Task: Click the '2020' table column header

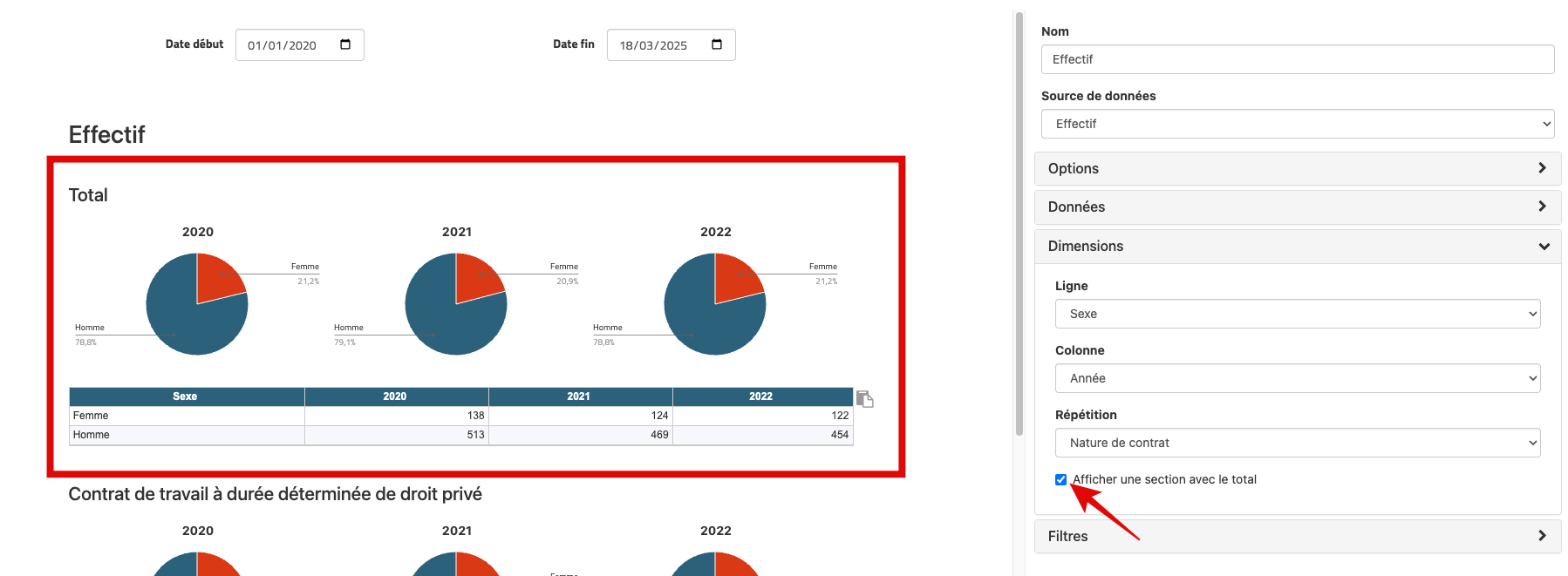Action: (397, 396)
